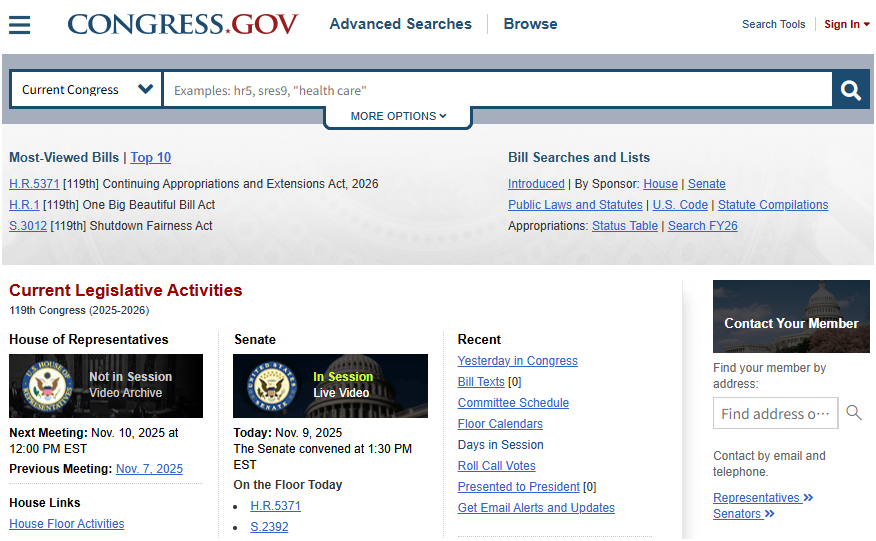The height and width of the screenshot is (541, 876).
Task: Open Senators contact link
Action: (x=743, y=514)
